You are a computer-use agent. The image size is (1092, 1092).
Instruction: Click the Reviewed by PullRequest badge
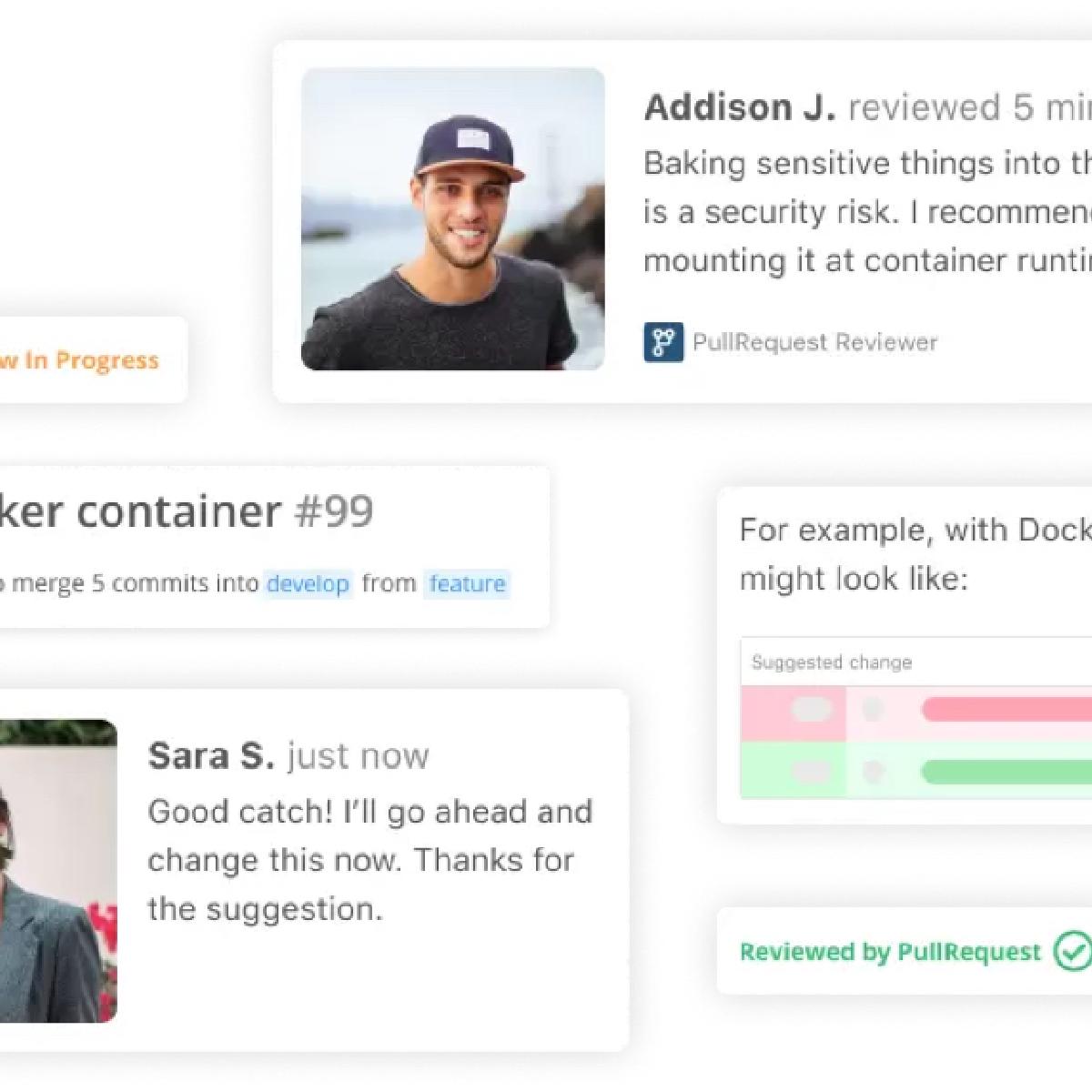point(905,952)
